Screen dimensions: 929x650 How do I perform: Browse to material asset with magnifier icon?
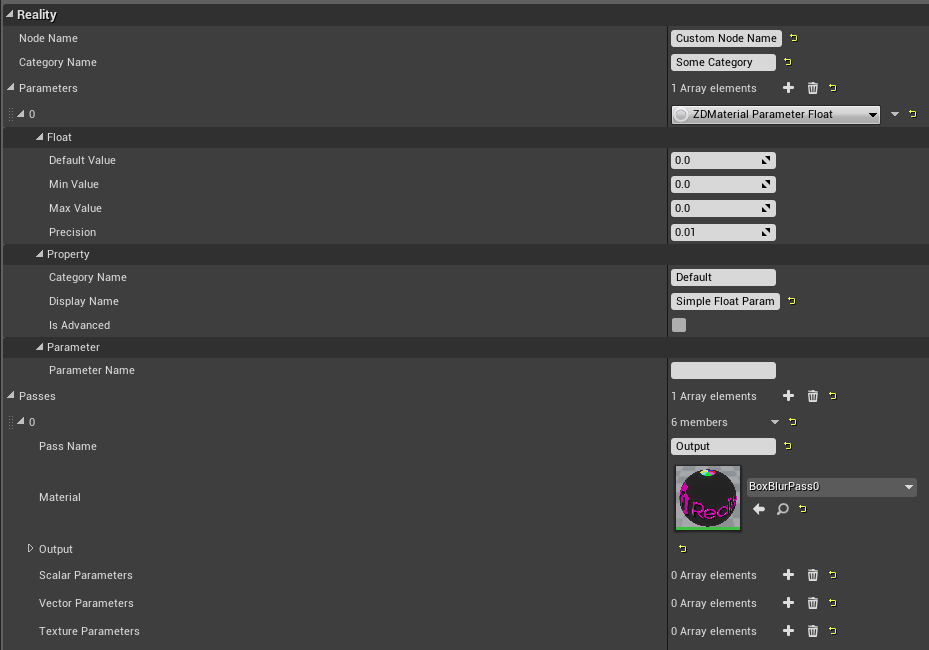(x=782, y=509)
